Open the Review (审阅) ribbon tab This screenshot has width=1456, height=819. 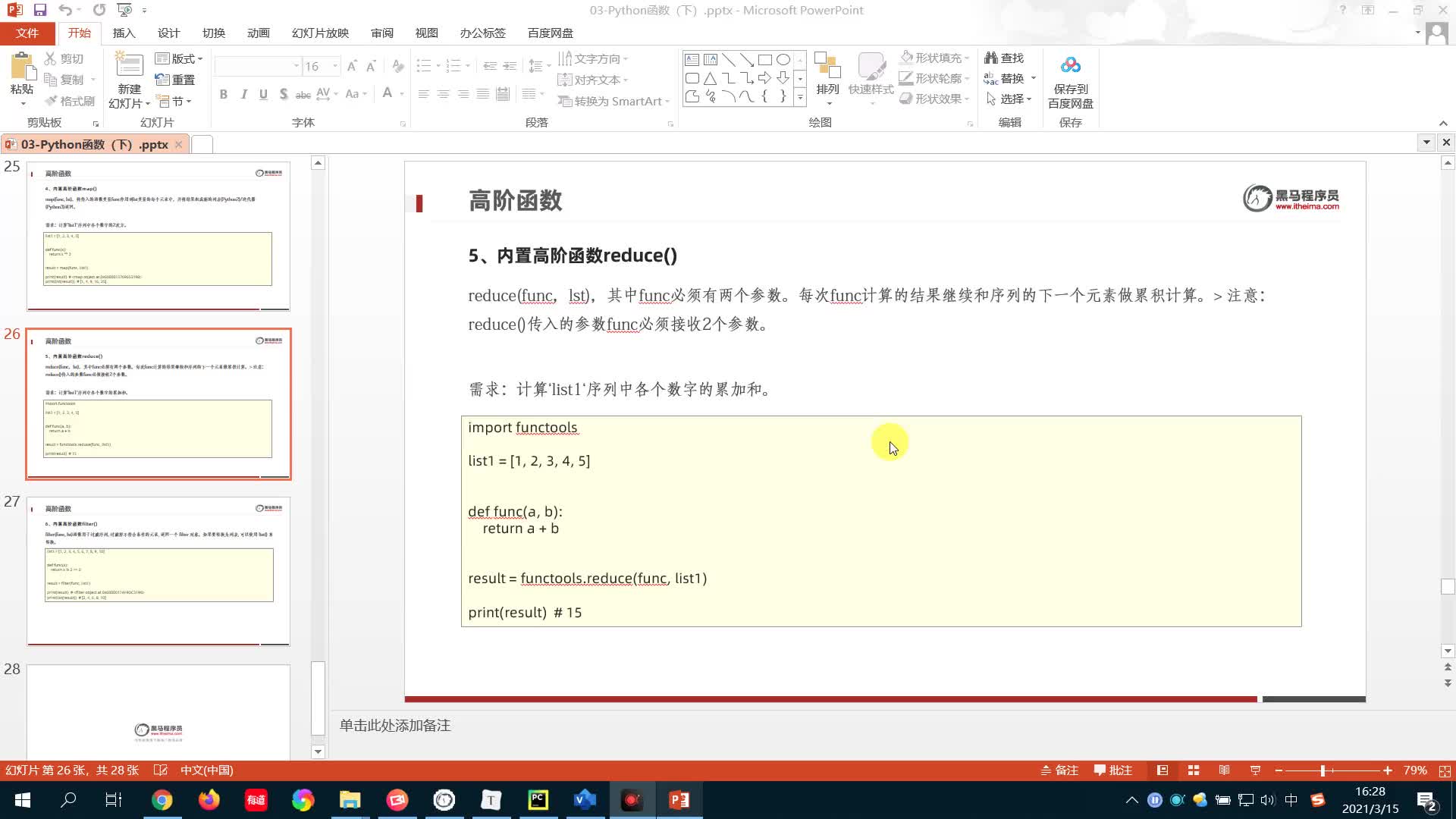(382, 33)
